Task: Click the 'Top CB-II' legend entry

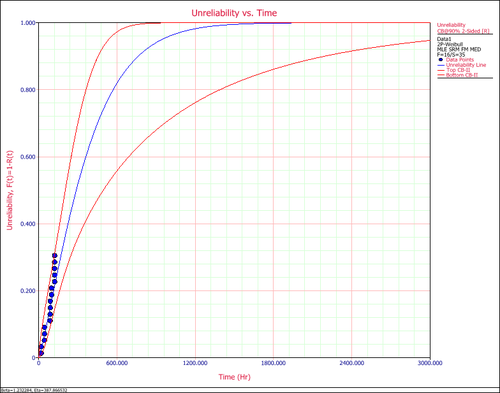Action: tap(458, 70)
